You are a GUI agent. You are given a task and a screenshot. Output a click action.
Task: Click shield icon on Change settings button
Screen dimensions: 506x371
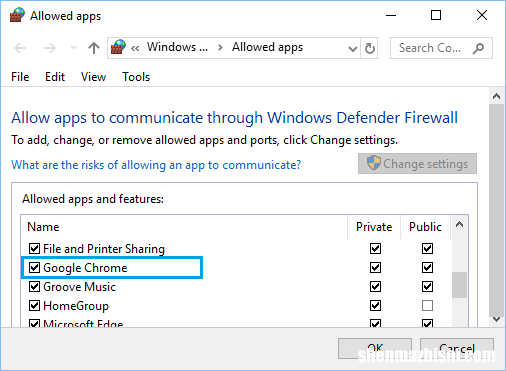click(x=373, y=163)
